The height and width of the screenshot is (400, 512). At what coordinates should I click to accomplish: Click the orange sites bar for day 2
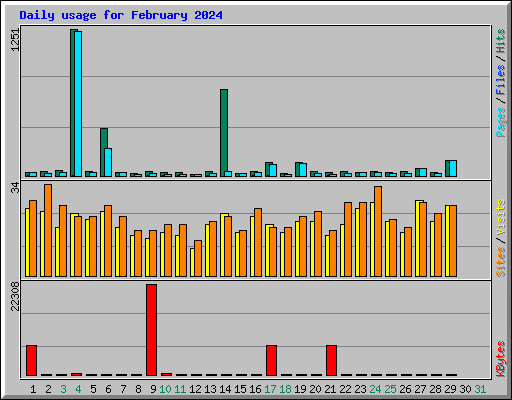pos(48,230)
